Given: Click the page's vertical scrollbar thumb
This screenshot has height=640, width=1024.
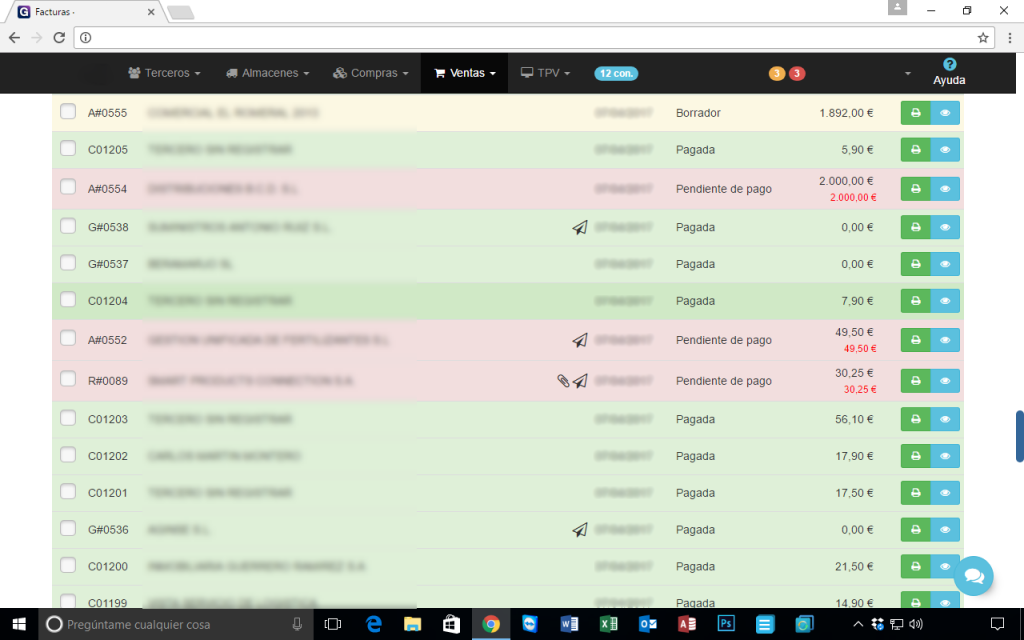Looking at the screenshot, I should (1019, 436).
